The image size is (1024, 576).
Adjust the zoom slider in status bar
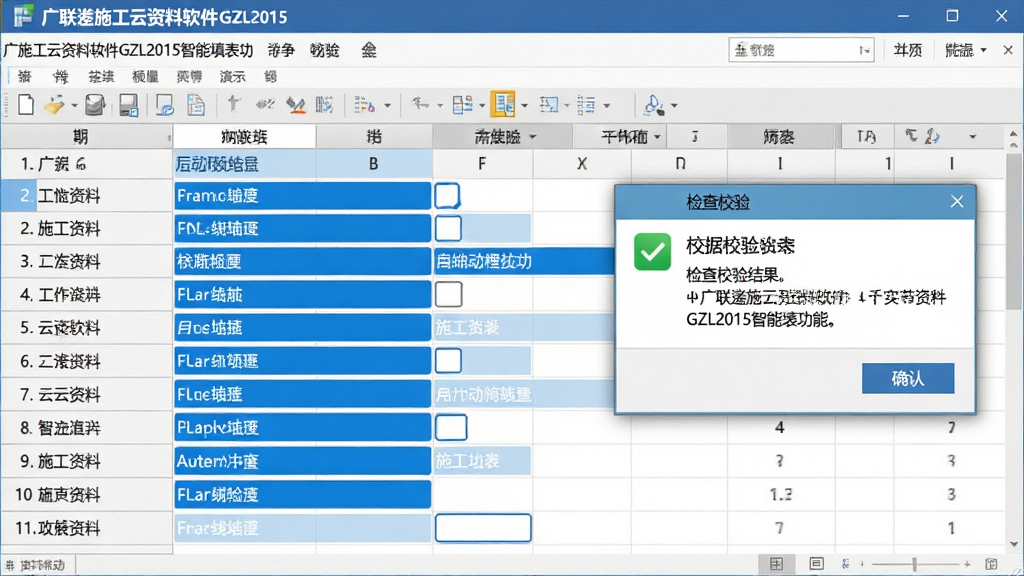(x=914, y=564)
